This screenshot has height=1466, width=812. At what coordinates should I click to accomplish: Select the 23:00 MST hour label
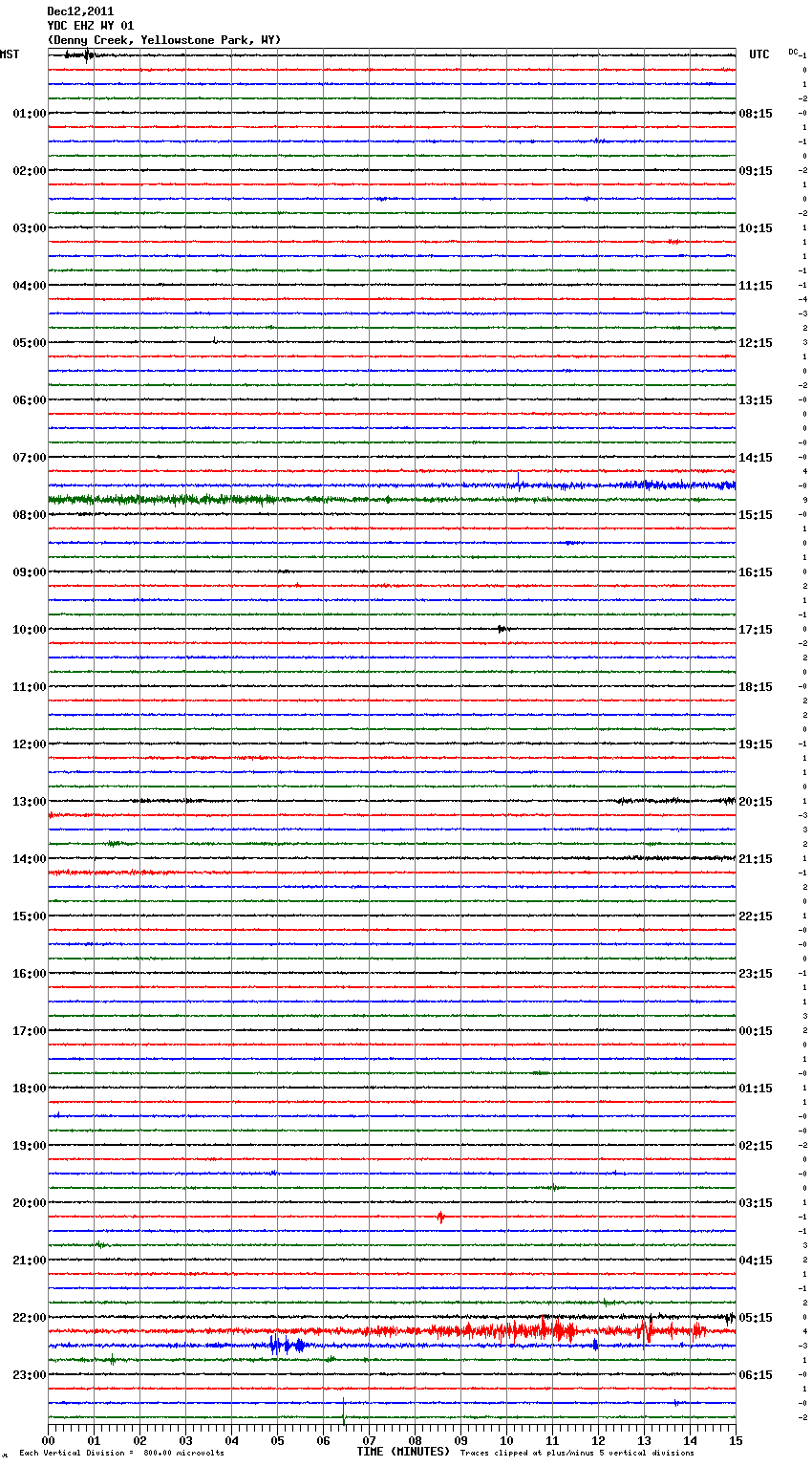30,1375
